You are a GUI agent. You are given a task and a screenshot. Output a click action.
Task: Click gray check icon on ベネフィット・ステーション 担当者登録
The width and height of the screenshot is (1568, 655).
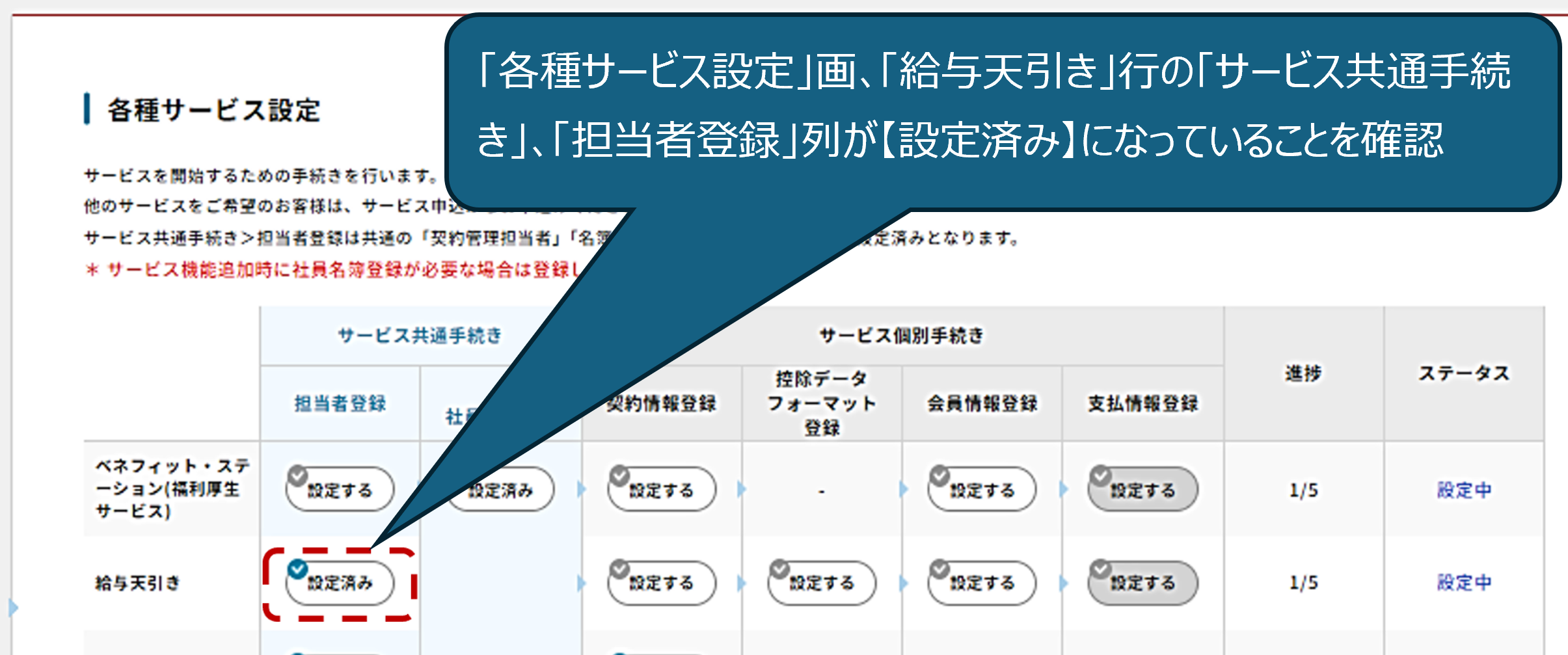(x=297, y=475)
